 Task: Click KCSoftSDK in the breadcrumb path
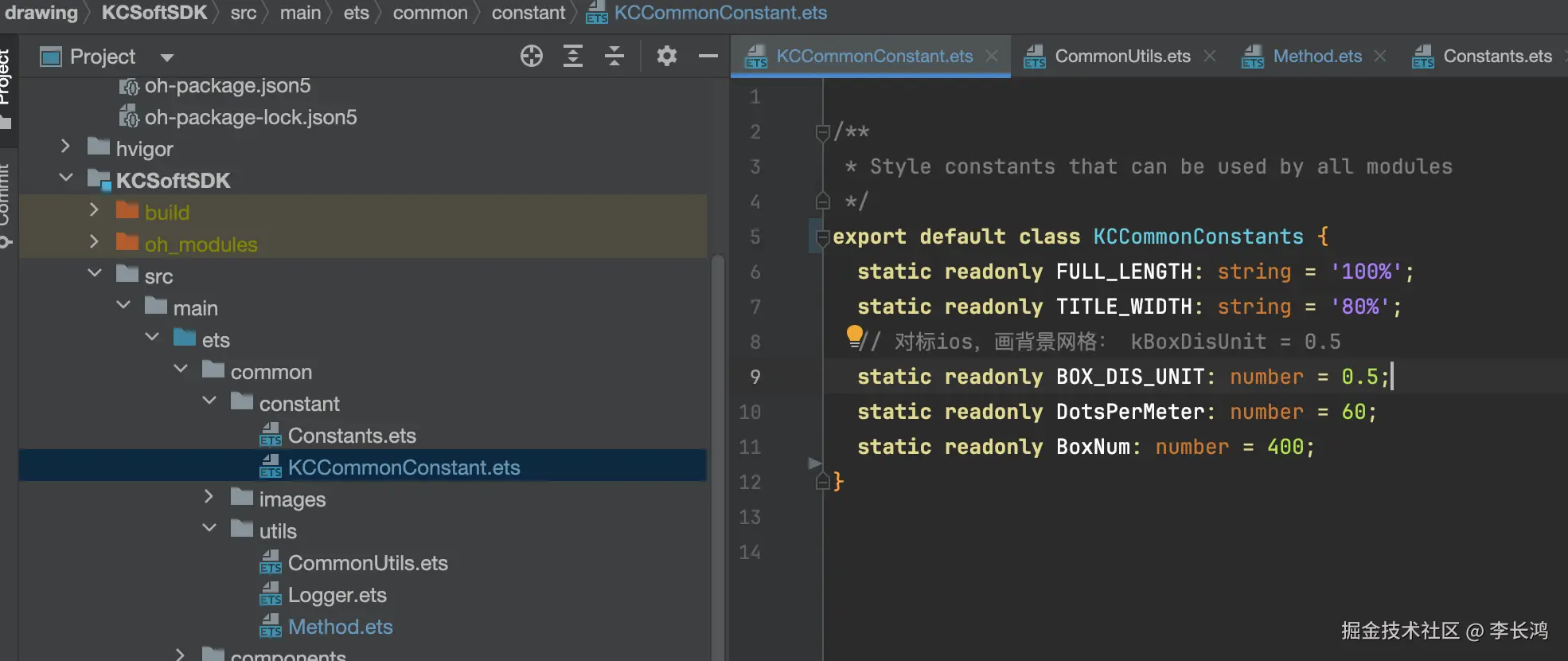pyautogui.click(x=154, y=13)
